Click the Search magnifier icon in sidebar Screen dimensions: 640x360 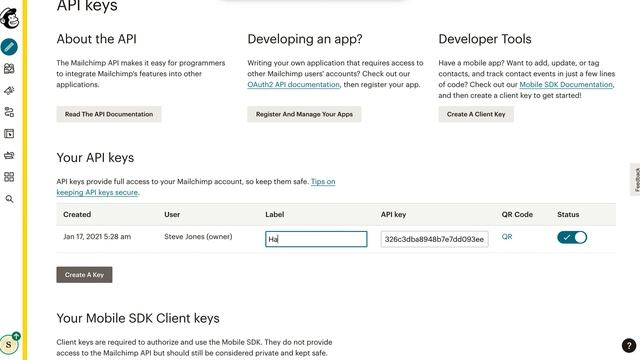coord(9,199)
